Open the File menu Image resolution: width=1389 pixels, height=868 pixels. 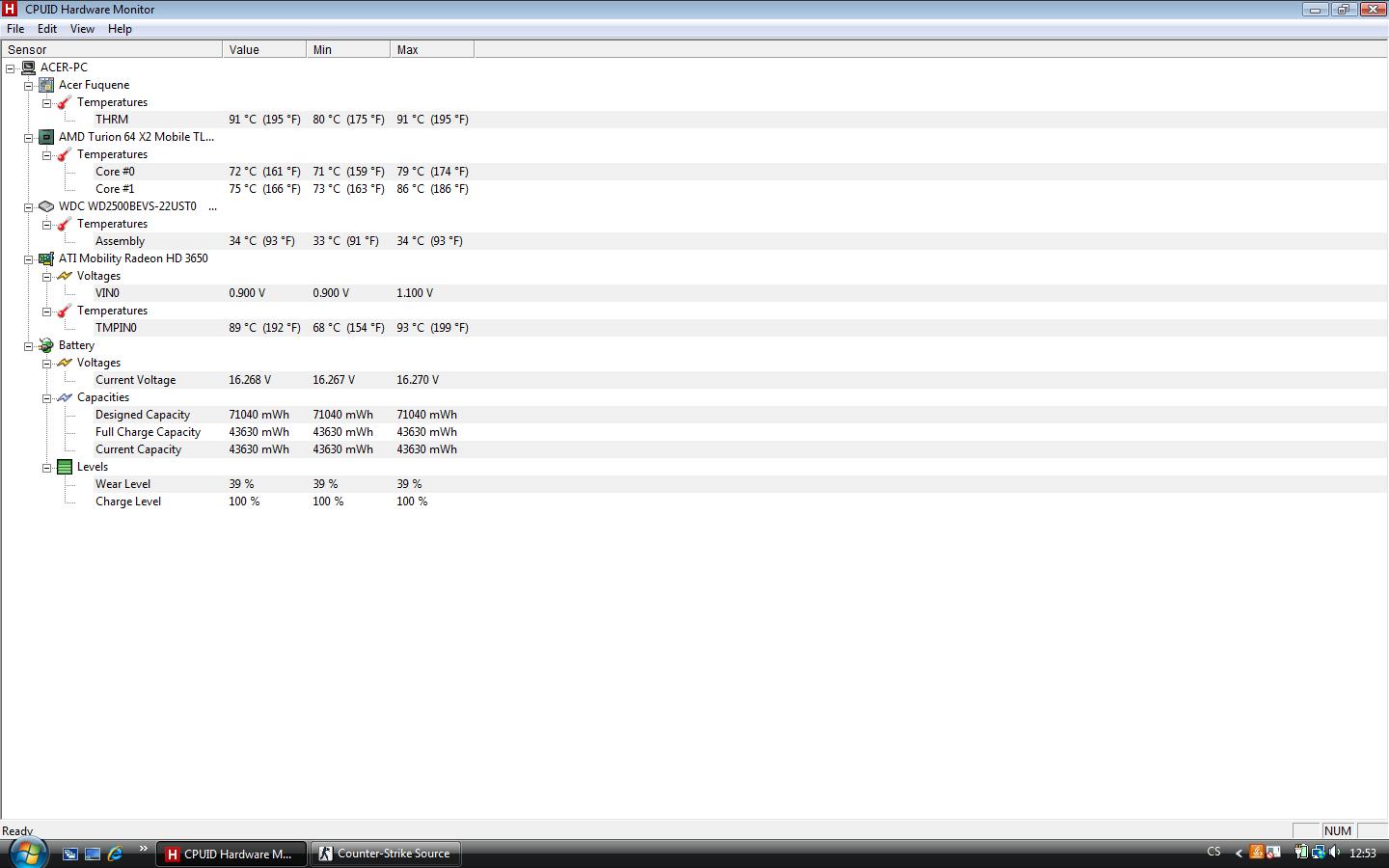15,29
